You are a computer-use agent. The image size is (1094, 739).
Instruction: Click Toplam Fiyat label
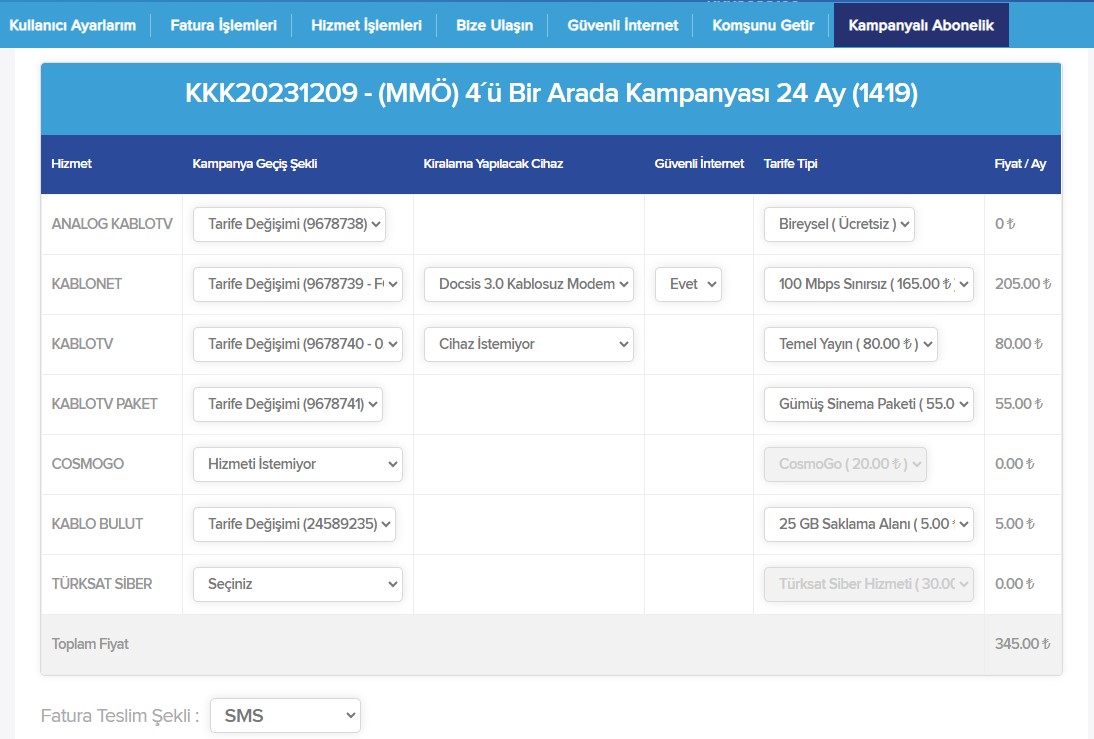coord(90,644)
